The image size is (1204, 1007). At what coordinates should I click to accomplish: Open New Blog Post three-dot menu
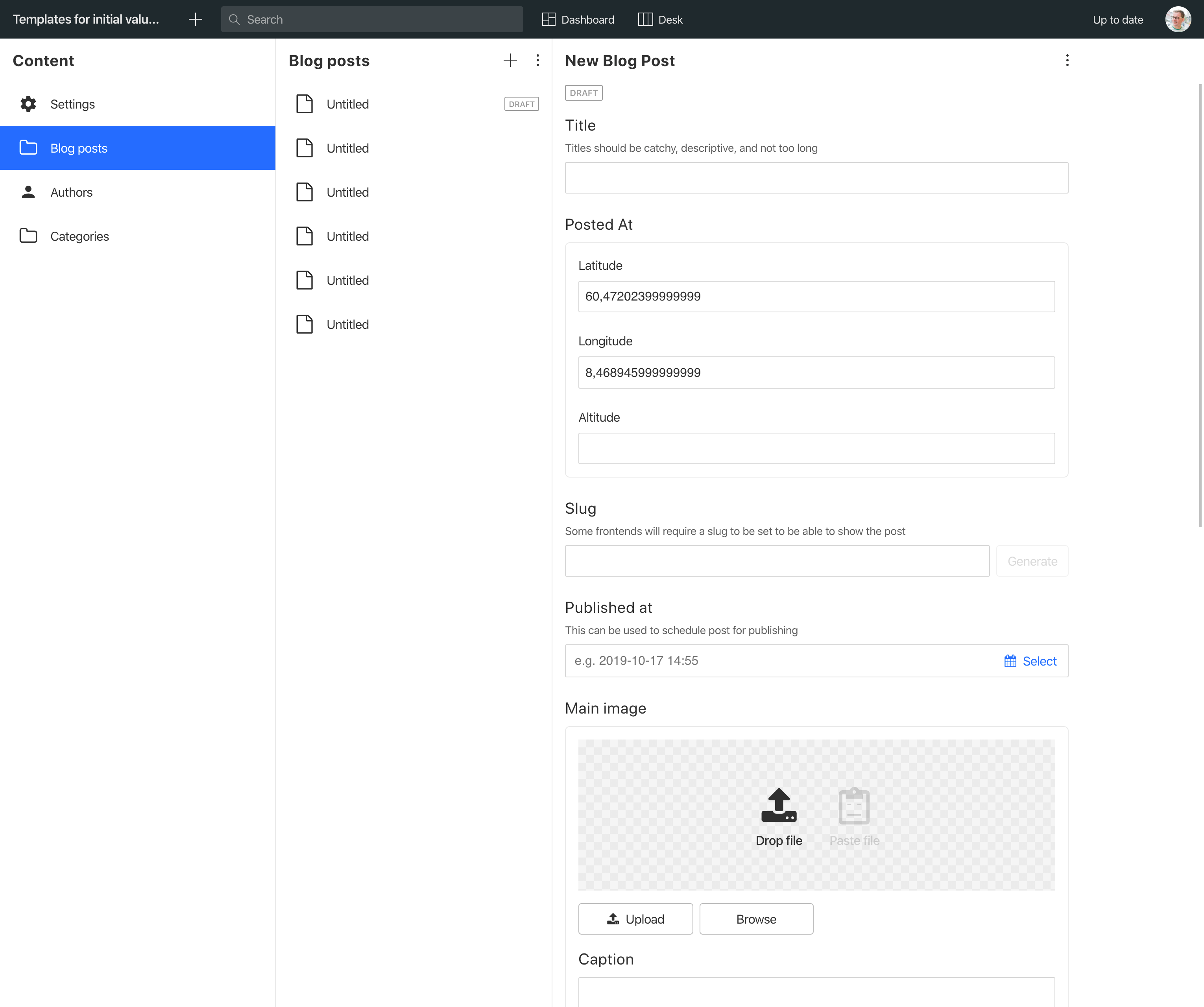click(x=1067, y=60)
